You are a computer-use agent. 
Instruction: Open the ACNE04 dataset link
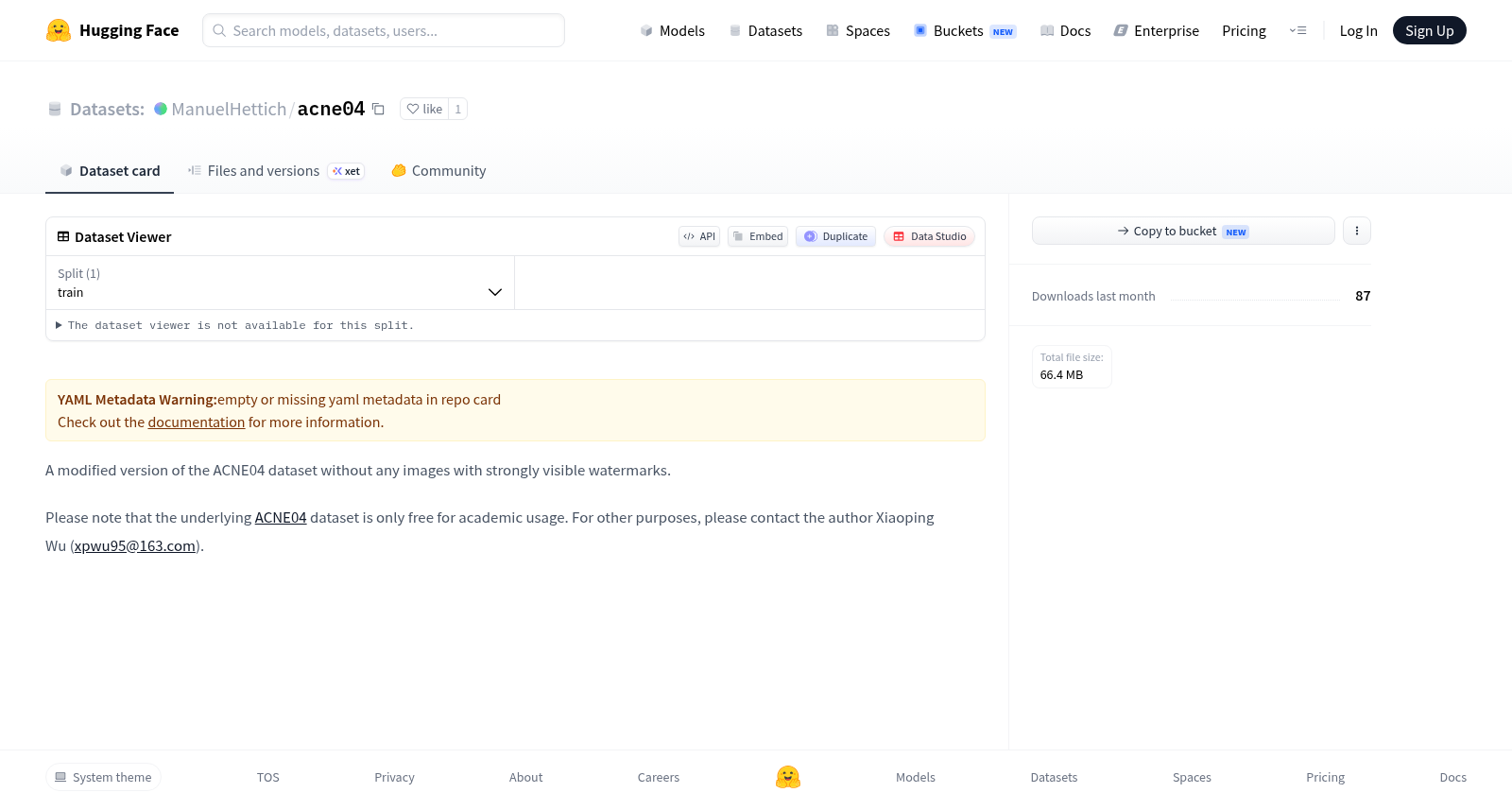281,518
